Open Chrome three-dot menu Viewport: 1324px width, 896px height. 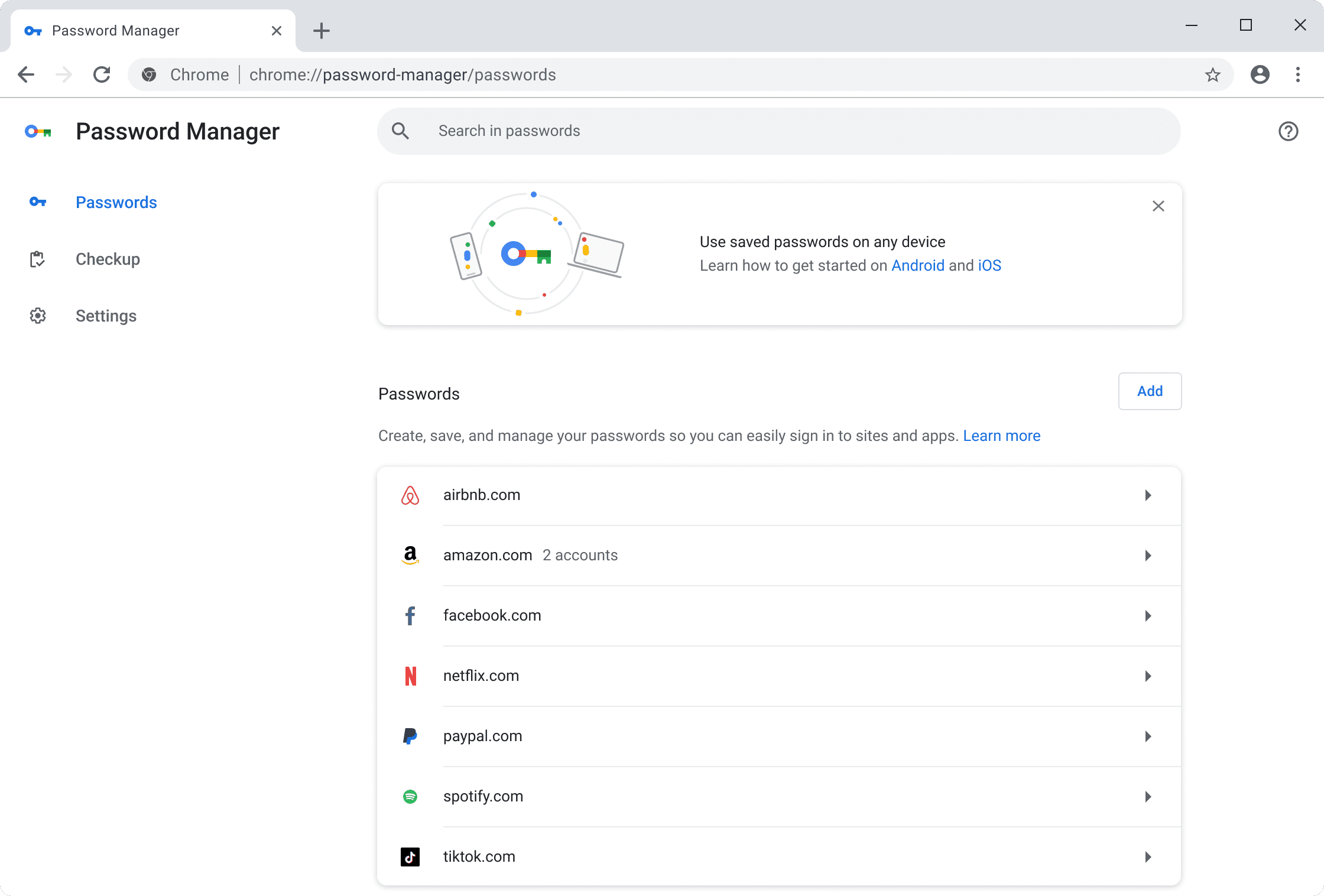(1298, 75)
